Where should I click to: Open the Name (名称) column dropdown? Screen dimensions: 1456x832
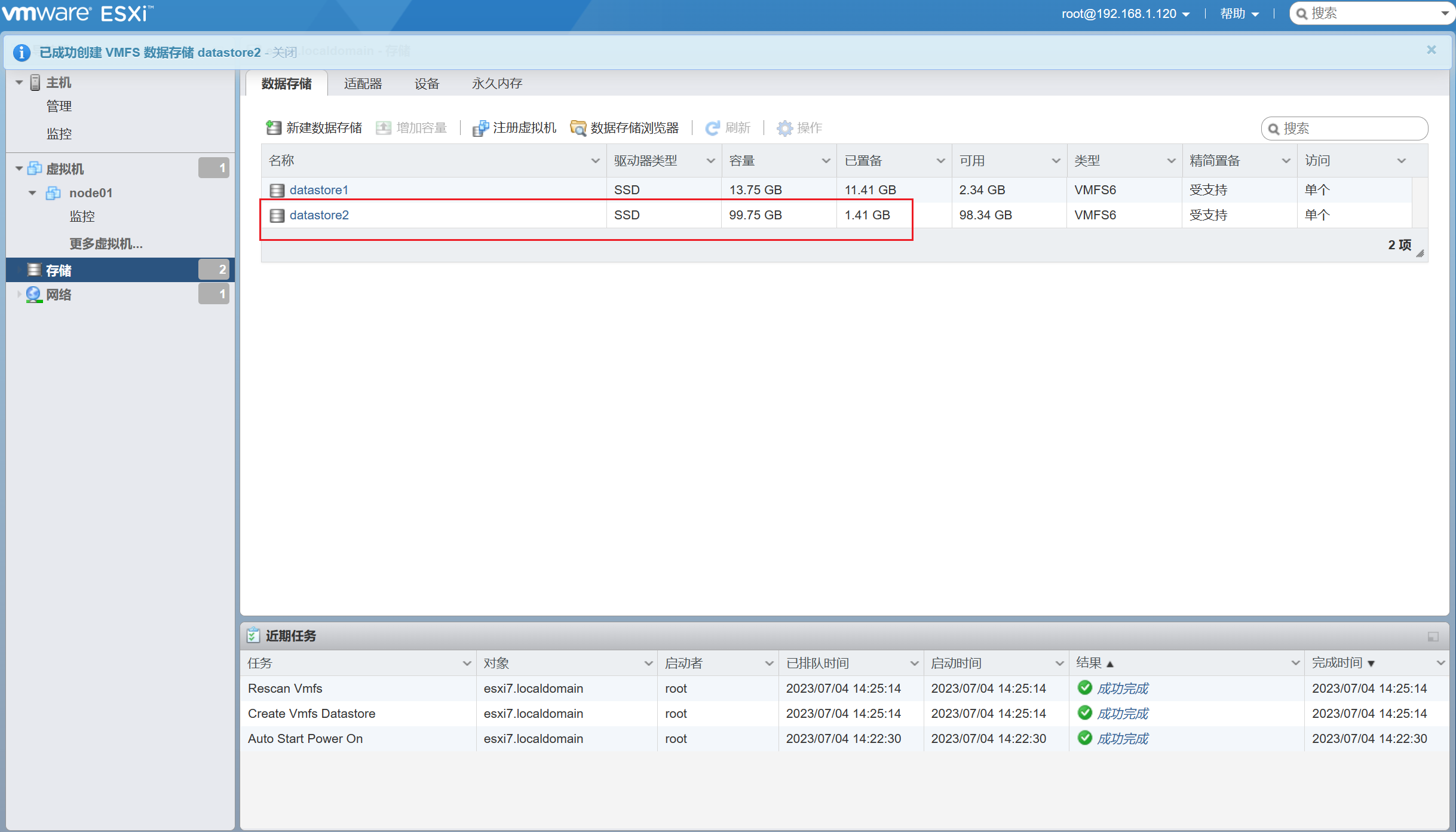pyautogui.click(x=595, y=161)
